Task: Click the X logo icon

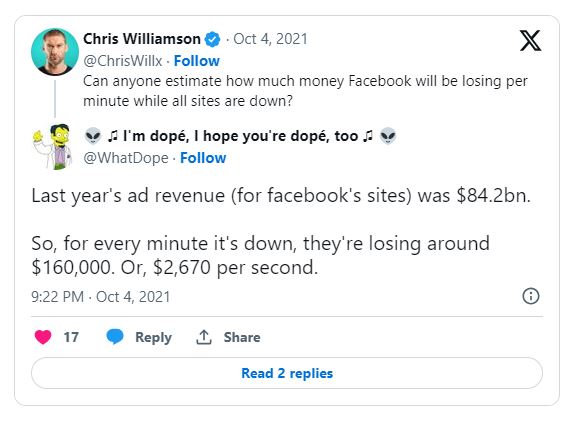Action: point(530,41)
